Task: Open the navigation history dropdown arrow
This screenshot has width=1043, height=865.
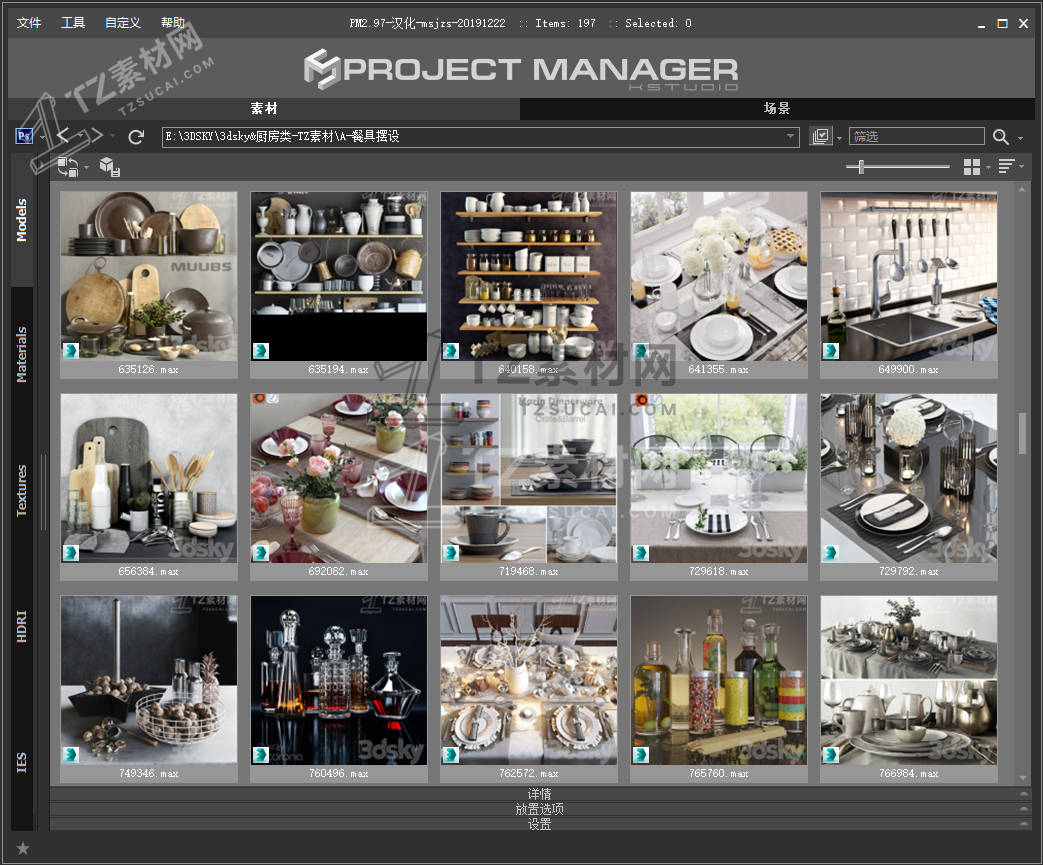Action: 112,136
